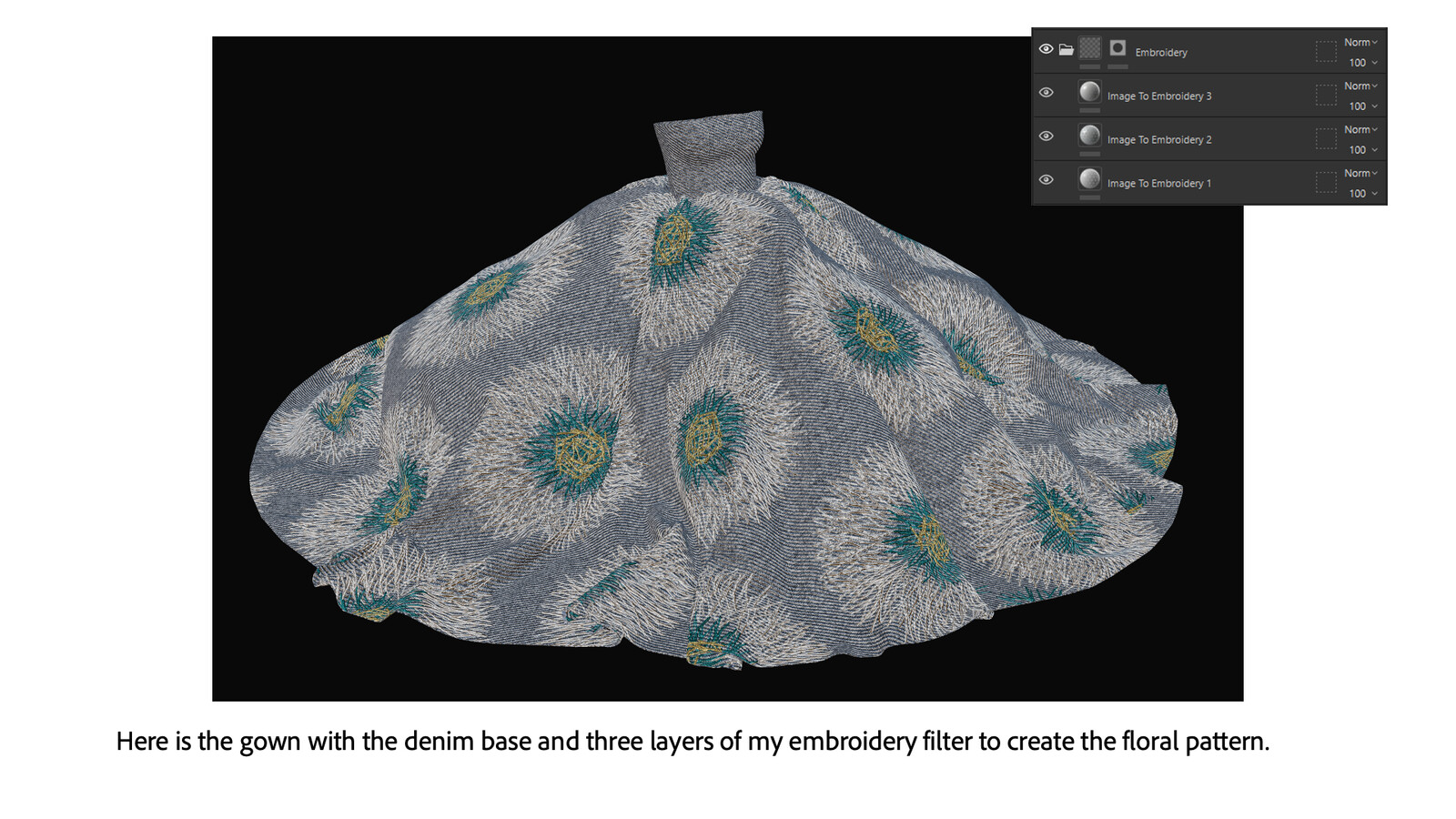Hide the Image To Embroidery 3 layer
This screenshot has height=819, width=1456.
pos(1046,93)
